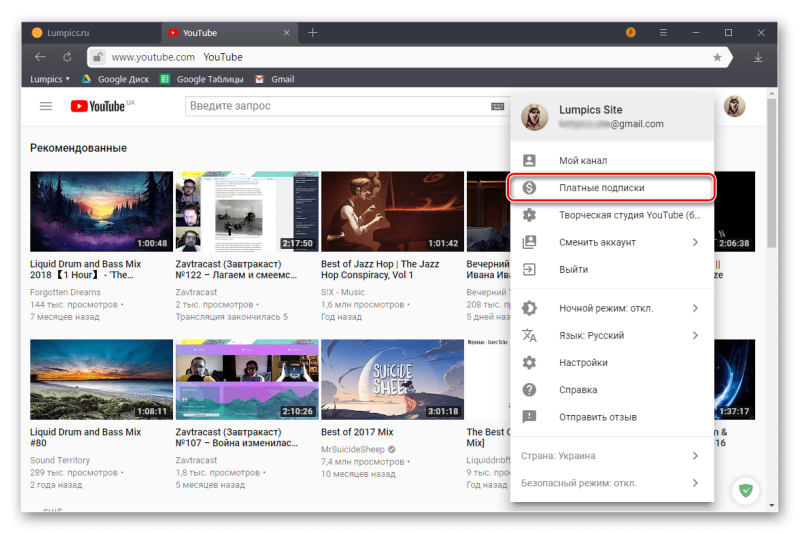Open Google Диск bookmark
Screen dimensions: 800x534
[116, 79]
